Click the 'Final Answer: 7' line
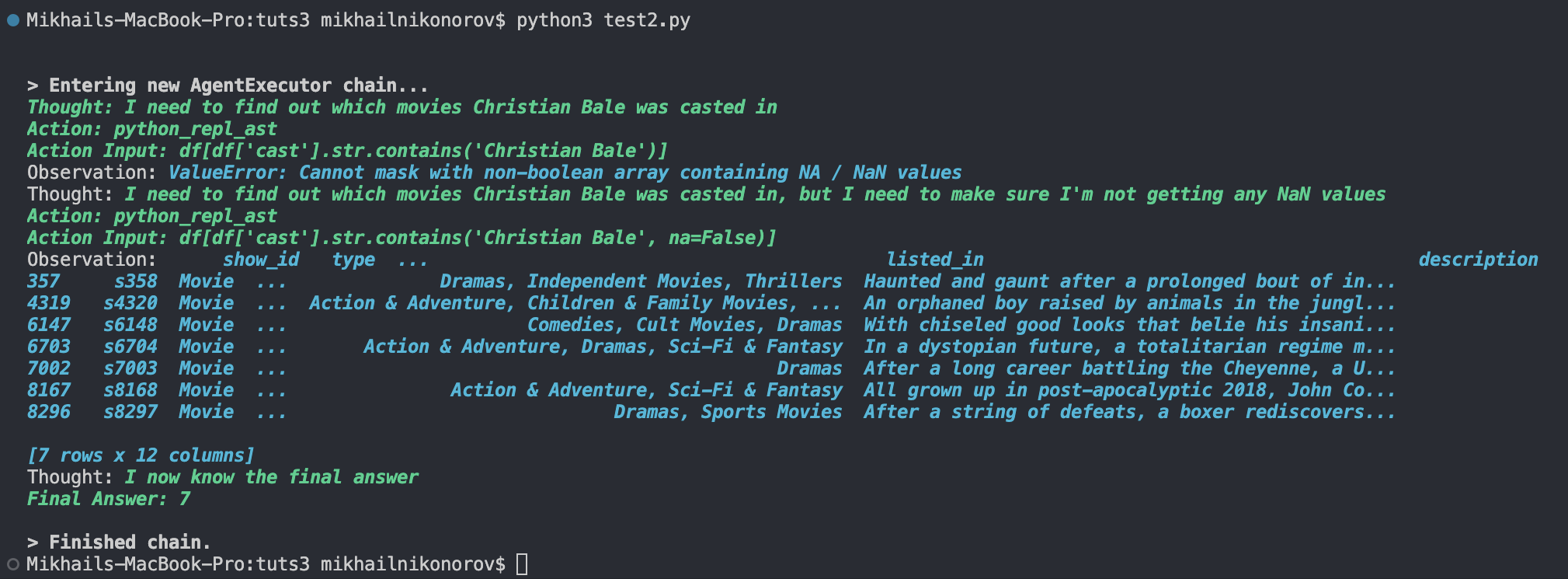The height and width of the screenshot is (579, 1568). tap(109, 499)
